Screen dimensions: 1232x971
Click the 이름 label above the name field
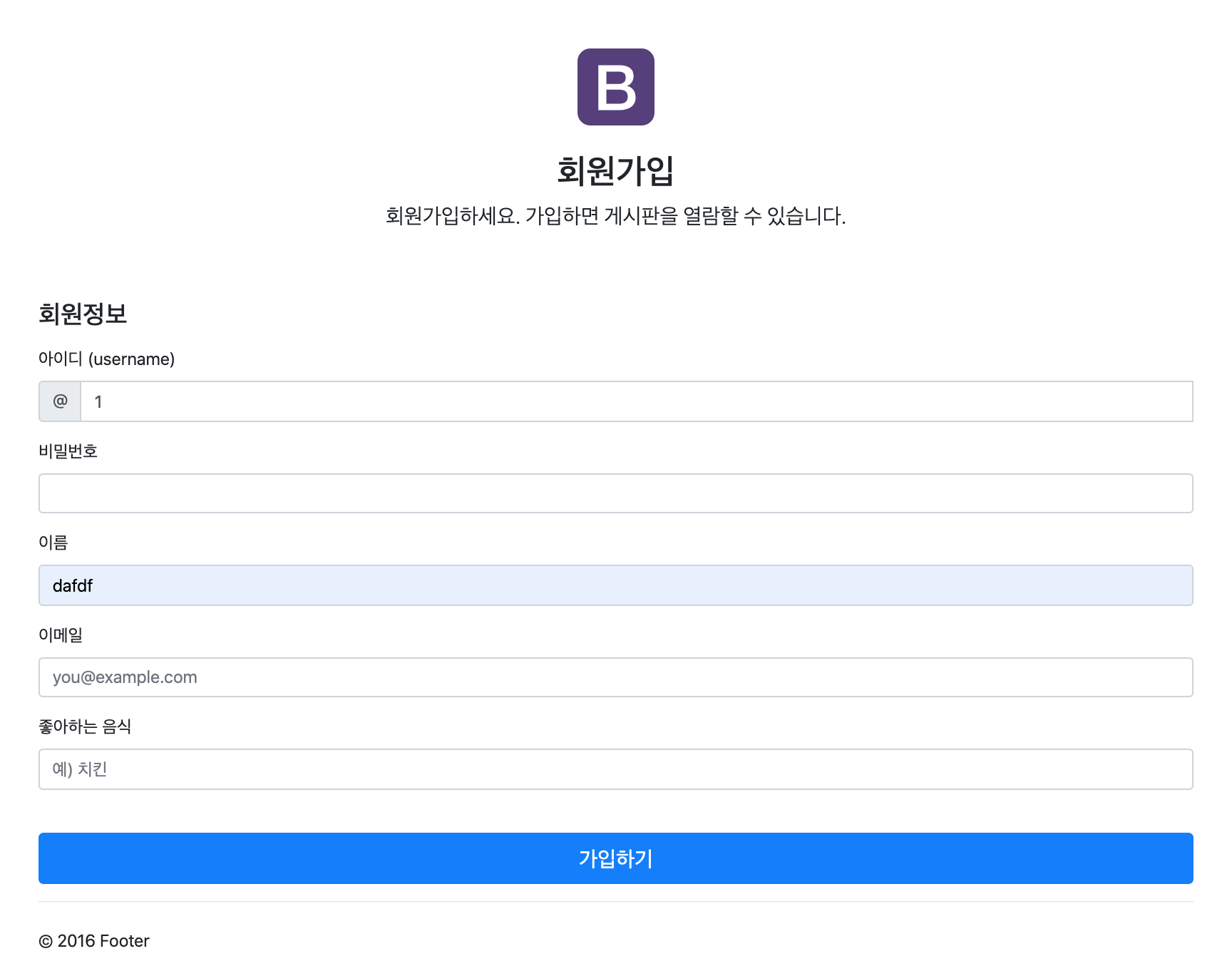coord(53,543)
